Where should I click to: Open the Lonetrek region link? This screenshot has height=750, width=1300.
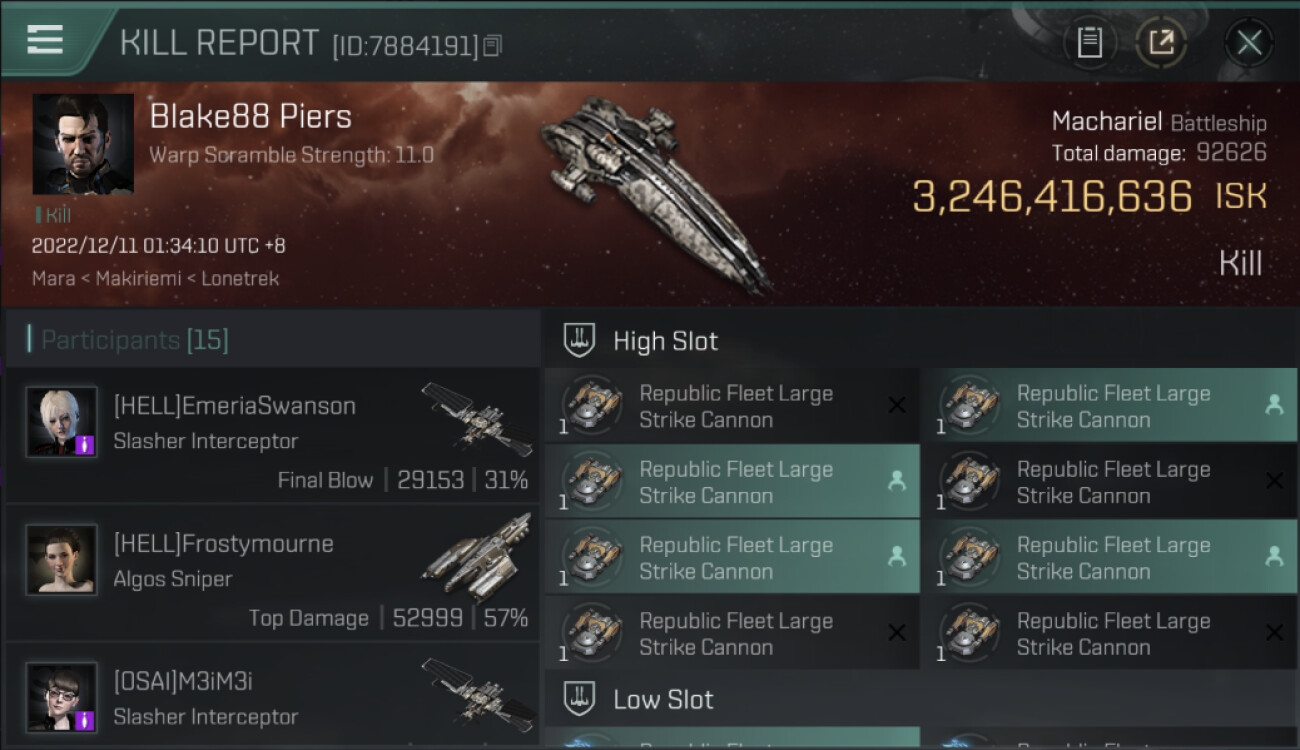point(240,279)
